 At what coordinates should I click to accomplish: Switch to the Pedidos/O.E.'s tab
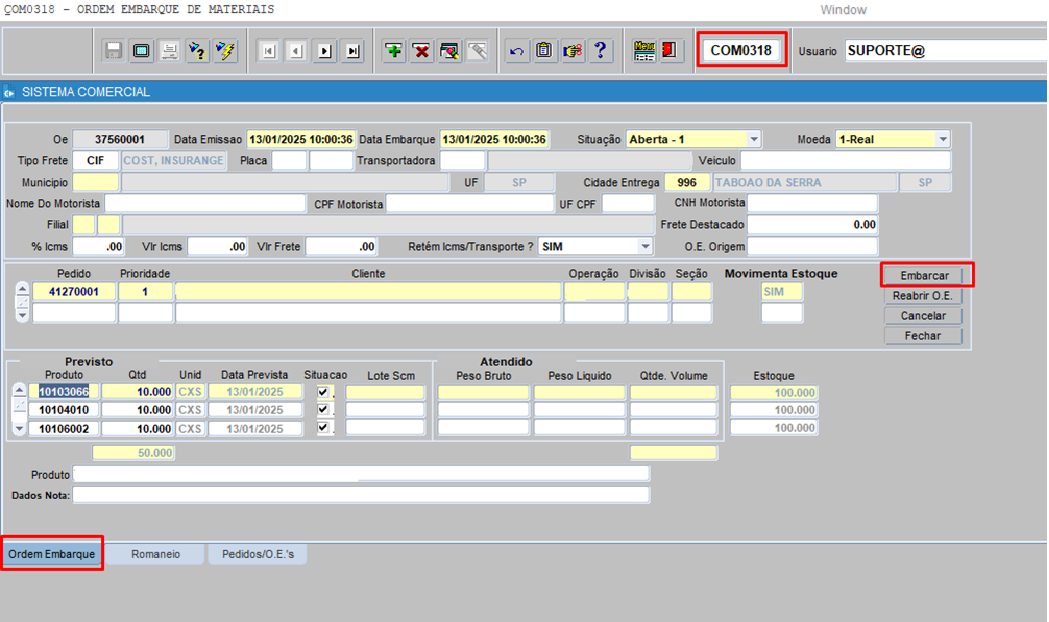click(x=258, y=554)
